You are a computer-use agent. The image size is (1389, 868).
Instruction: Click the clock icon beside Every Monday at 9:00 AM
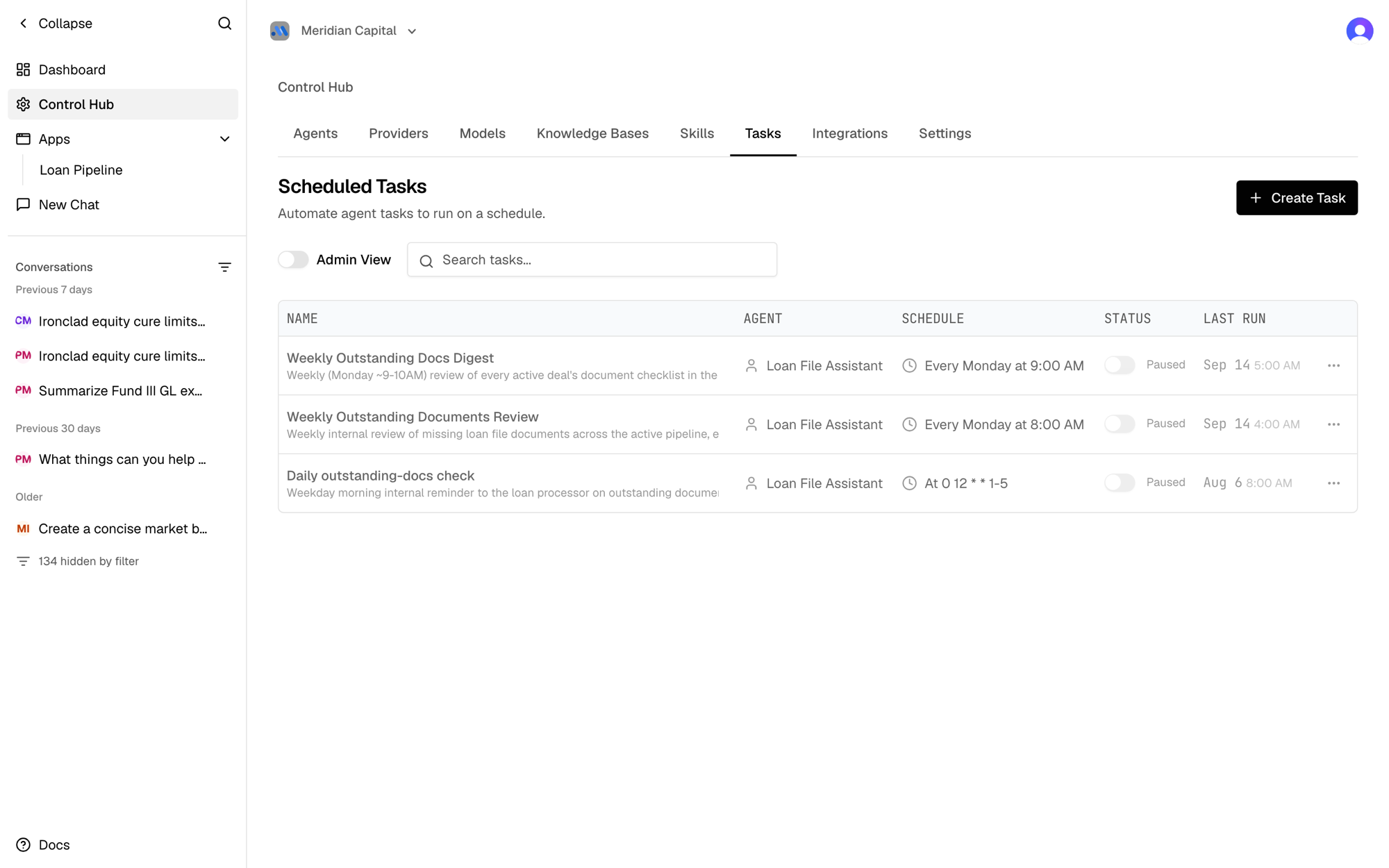pos(909,365)
